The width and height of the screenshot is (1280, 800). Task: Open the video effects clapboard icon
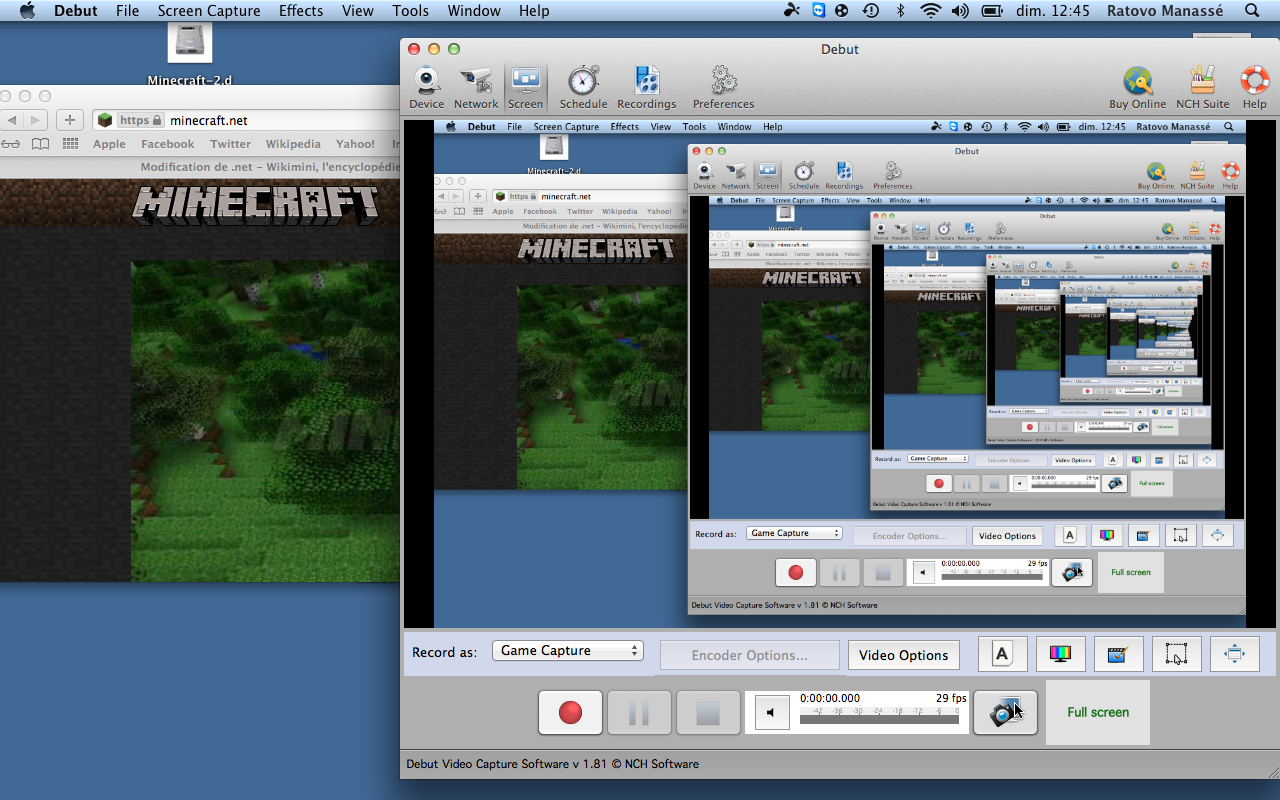(x=1118, y=654)
